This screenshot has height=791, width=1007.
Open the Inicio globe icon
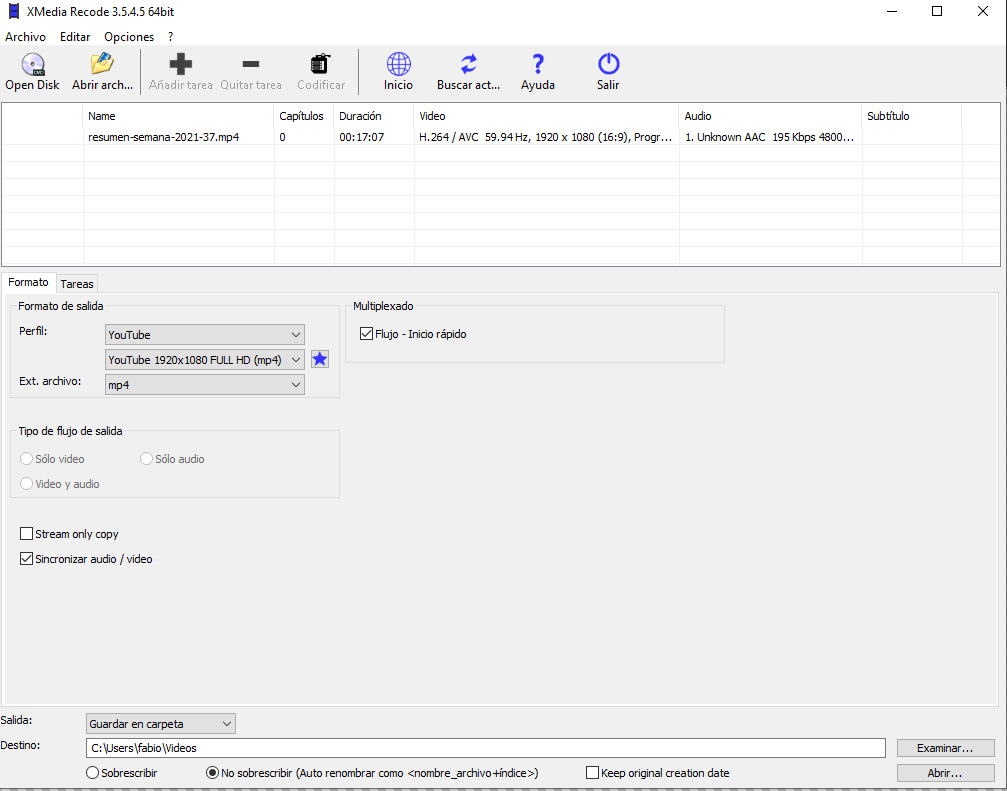(x=398, y=64)
